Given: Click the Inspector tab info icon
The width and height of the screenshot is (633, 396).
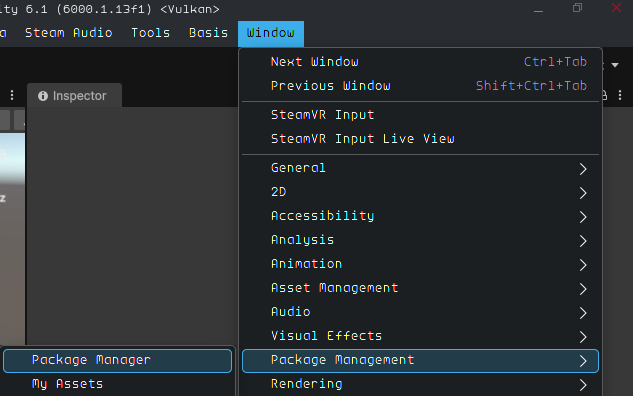Looking at the screenshot, I should pyautogui.click(x=43, y=96).
